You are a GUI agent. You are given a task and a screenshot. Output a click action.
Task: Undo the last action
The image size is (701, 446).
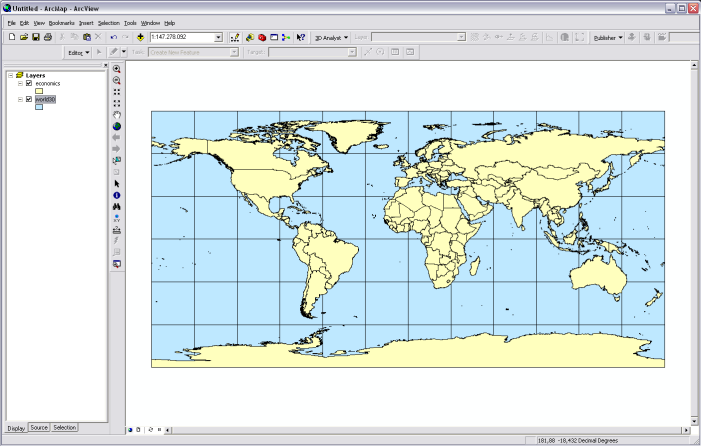pos(114,37)
